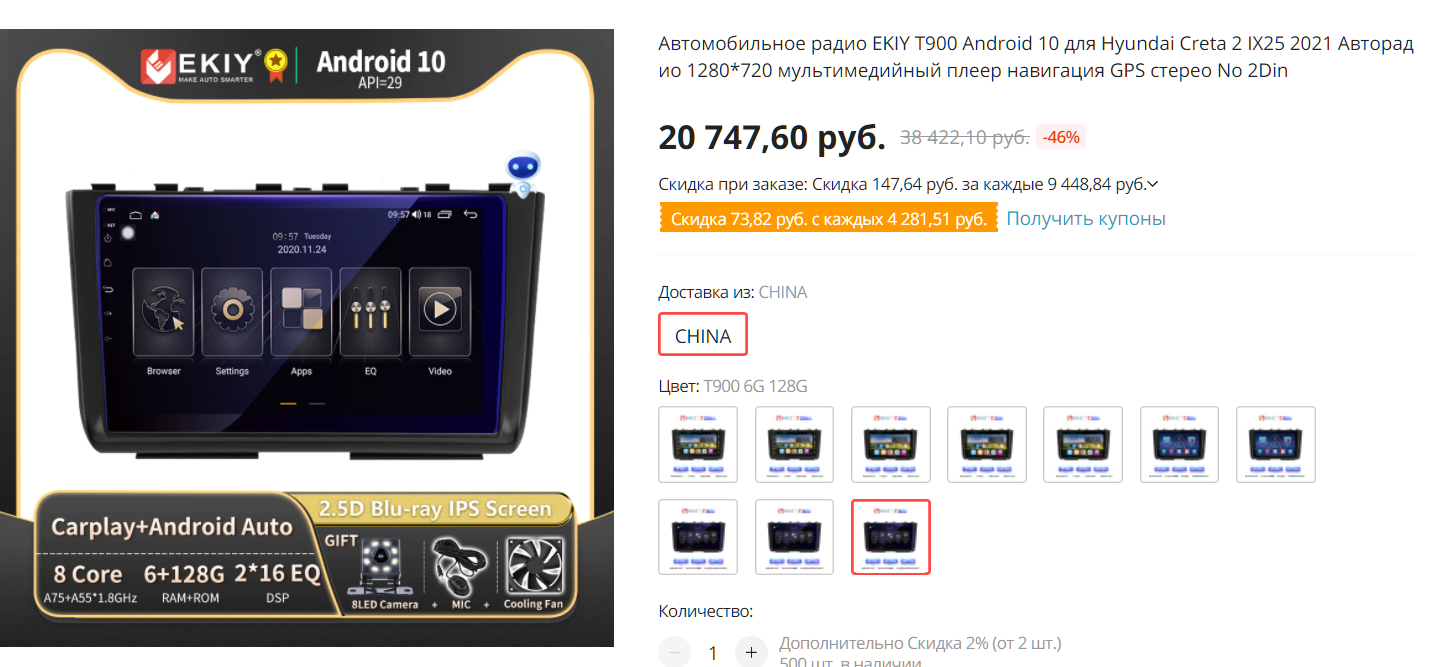Click the 8LED Camera gift icon

point(384,566)
